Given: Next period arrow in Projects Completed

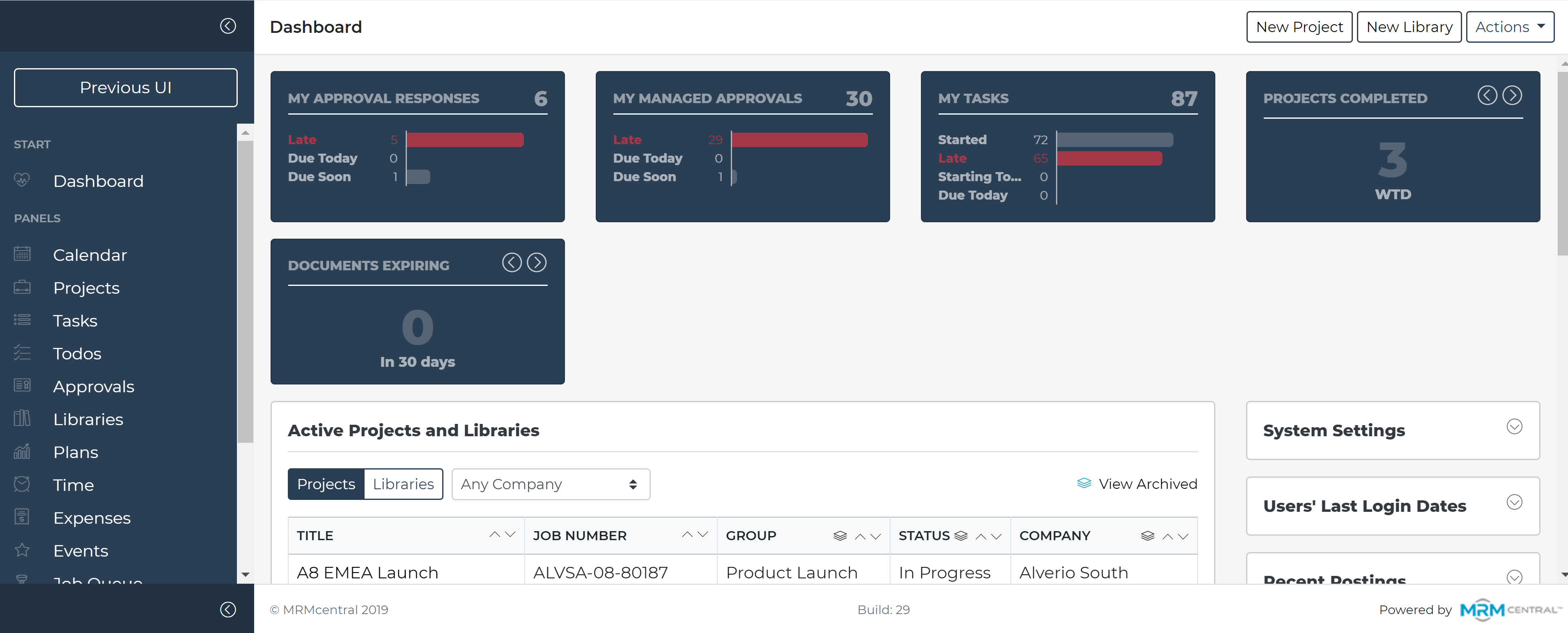Looking at the screenshot, I should tap(1512, 95).
